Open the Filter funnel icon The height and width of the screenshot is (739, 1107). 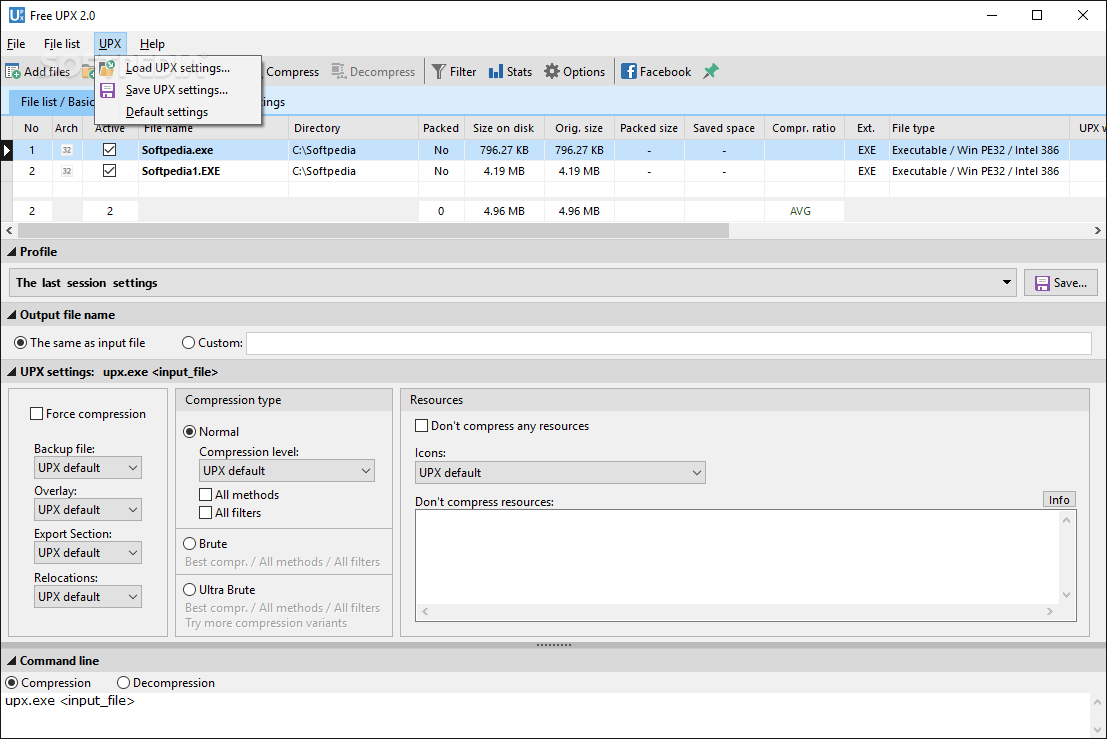click(439, 71)
